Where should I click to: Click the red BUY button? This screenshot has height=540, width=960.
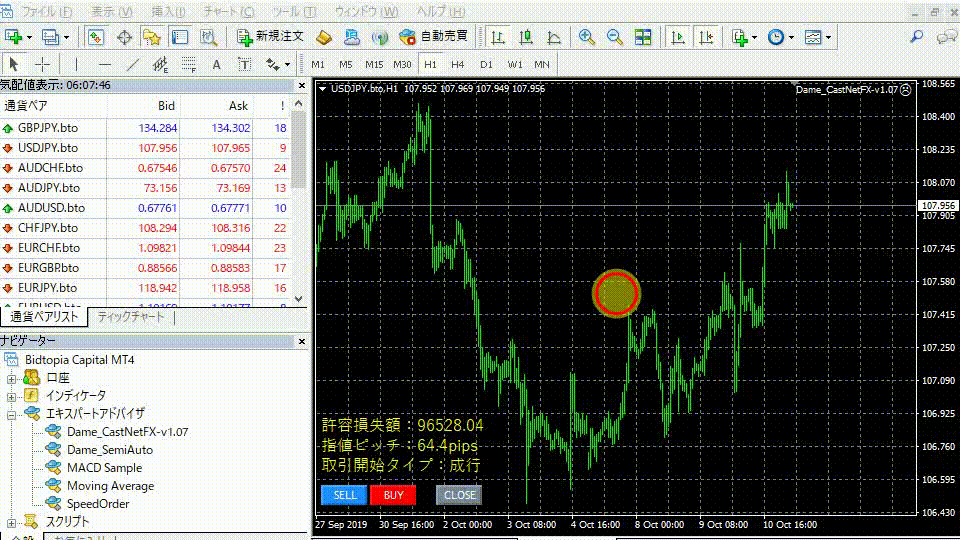393,495
